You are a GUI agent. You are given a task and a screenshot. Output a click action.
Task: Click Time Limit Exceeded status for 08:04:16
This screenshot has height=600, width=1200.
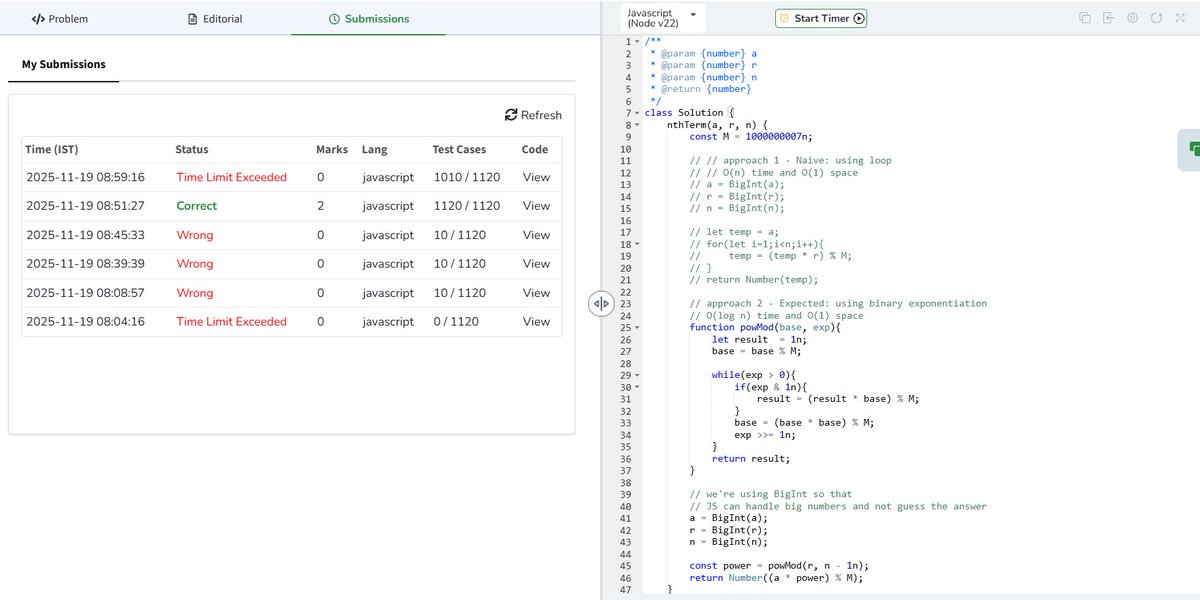tap(231, 322)
